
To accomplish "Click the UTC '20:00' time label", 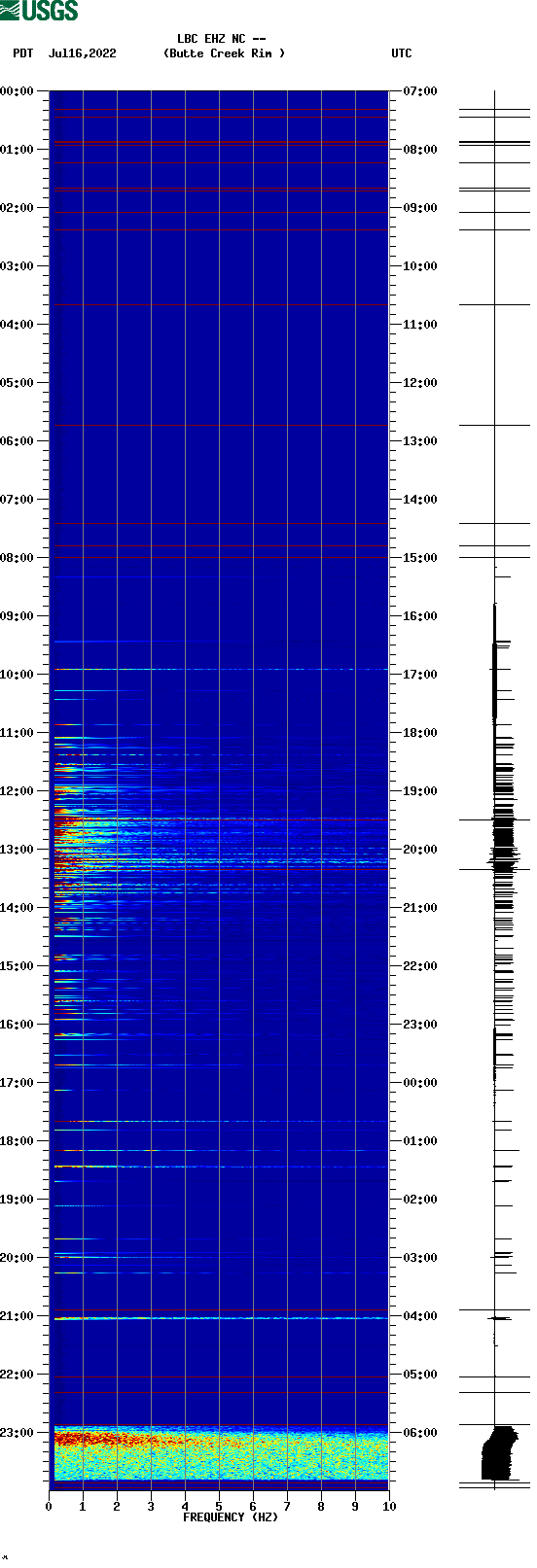I will (420, 850).
